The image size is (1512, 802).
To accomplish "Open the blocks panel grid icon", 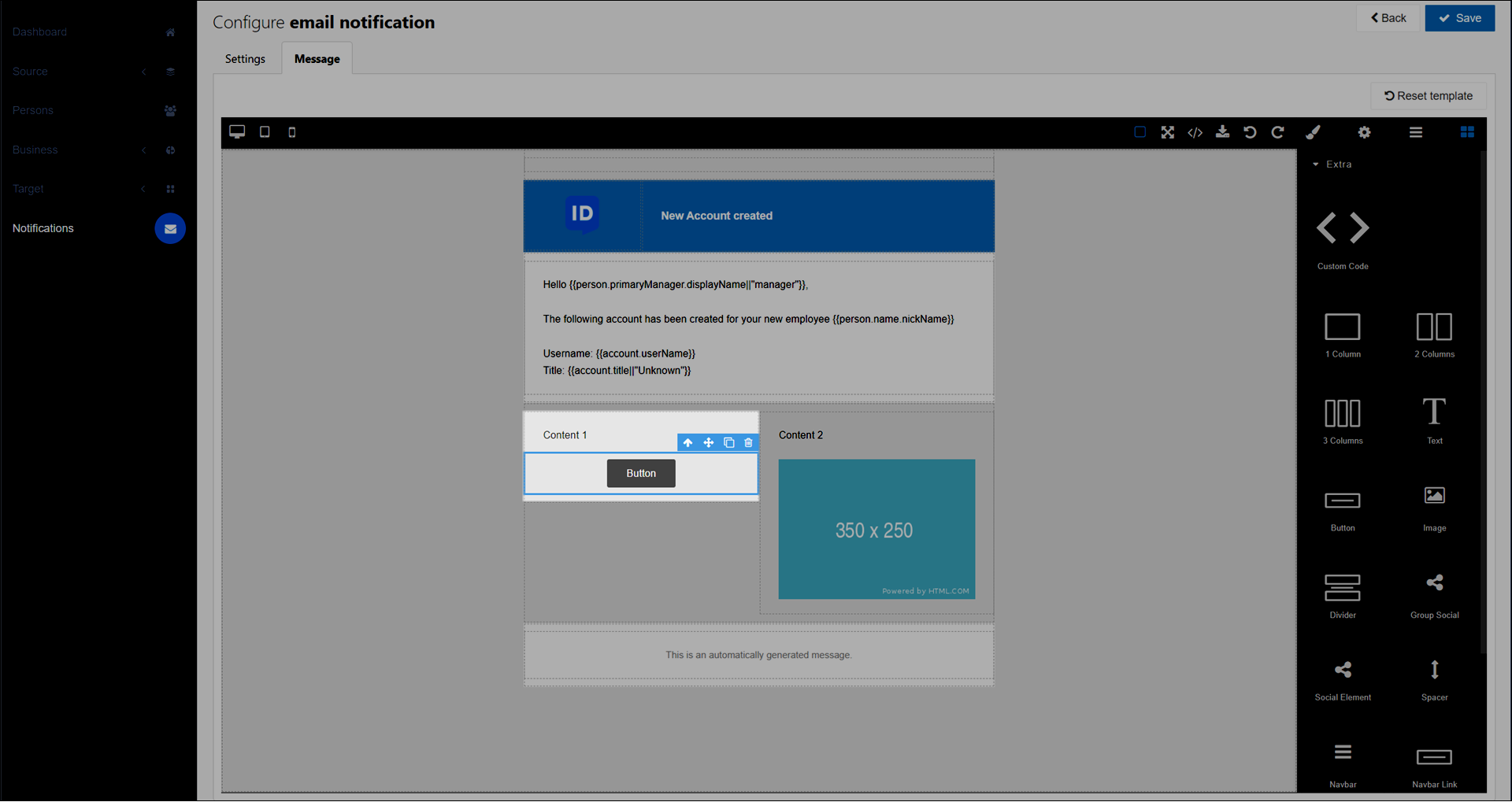I will (x=1467, y=132).
